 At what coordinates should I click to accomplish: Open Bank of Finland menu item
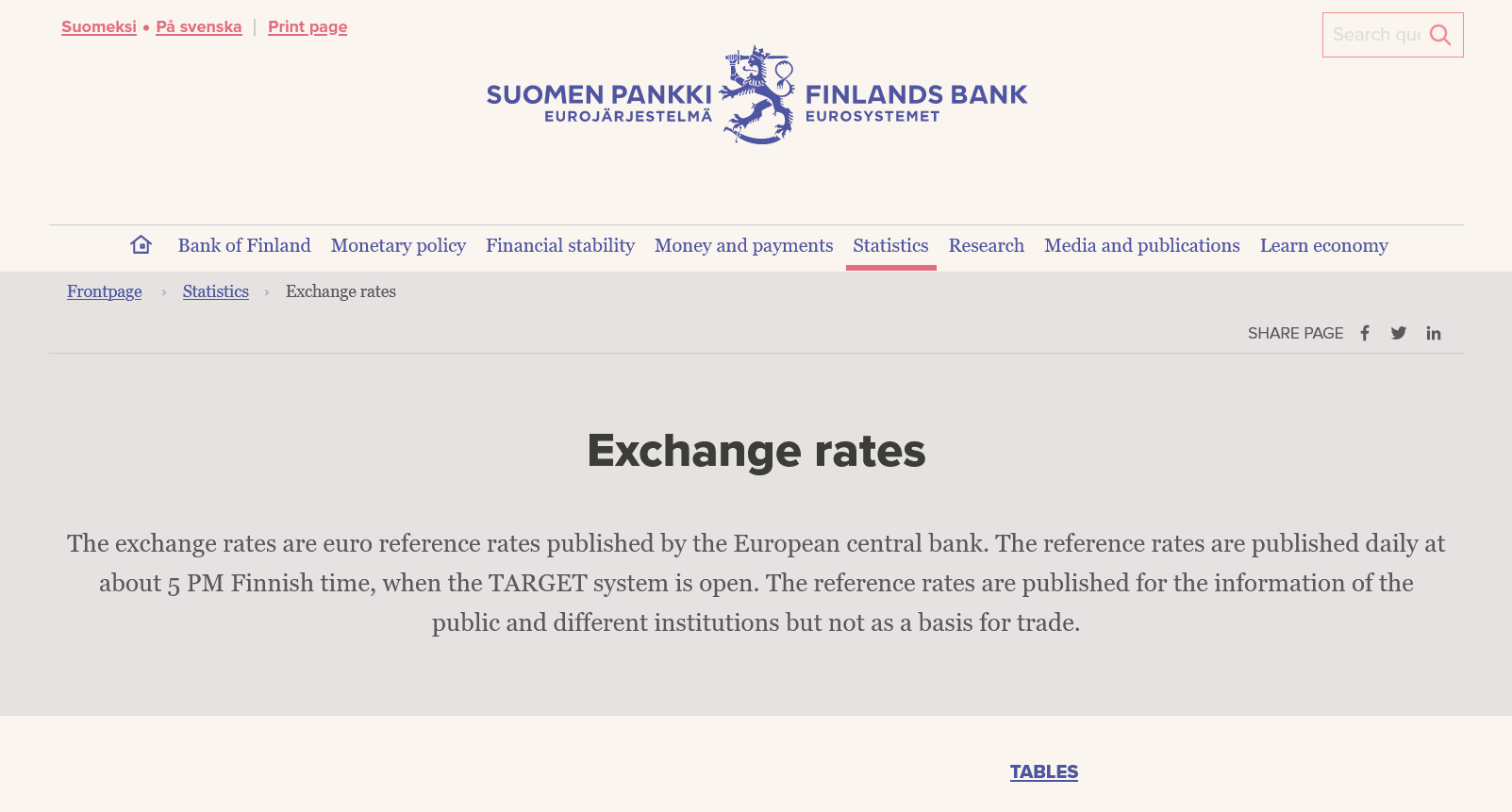tap(244, 246)
